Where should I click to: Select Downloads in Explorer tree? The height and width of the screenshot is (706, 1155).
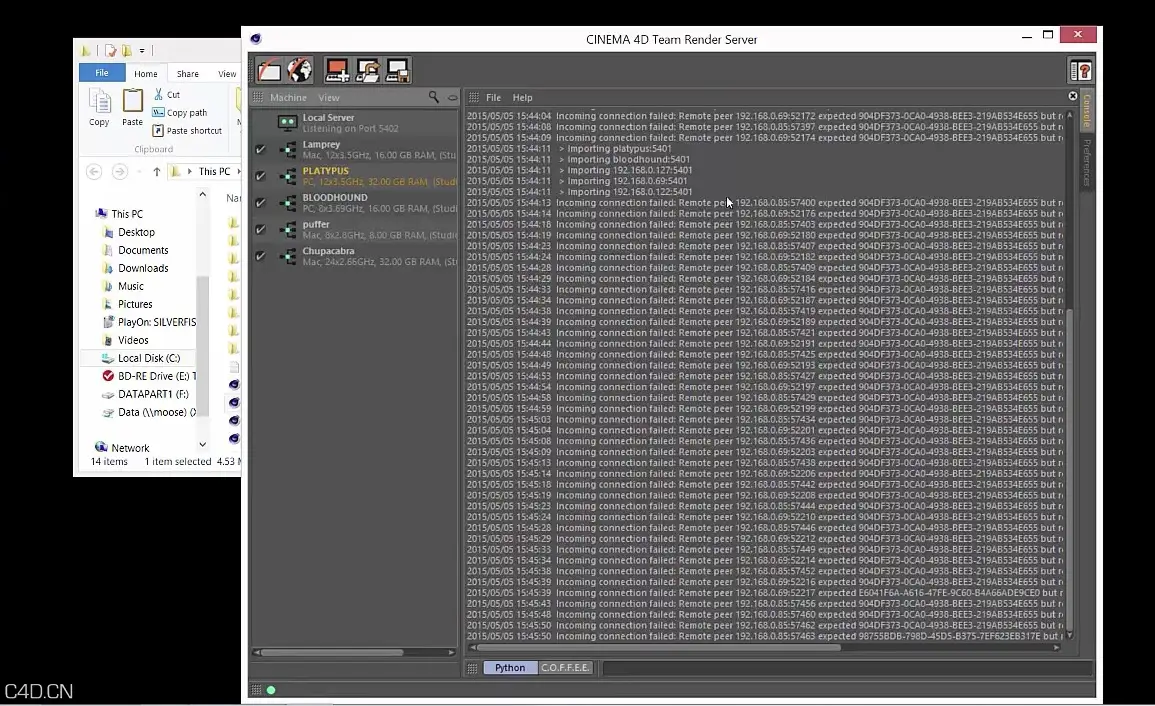coord(143,268)
